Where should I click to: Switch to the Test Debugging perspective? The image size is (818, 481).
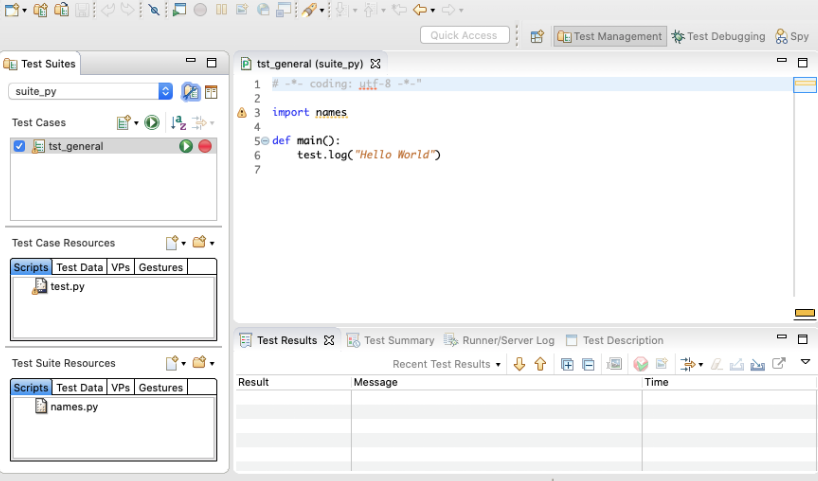point(718,36)
